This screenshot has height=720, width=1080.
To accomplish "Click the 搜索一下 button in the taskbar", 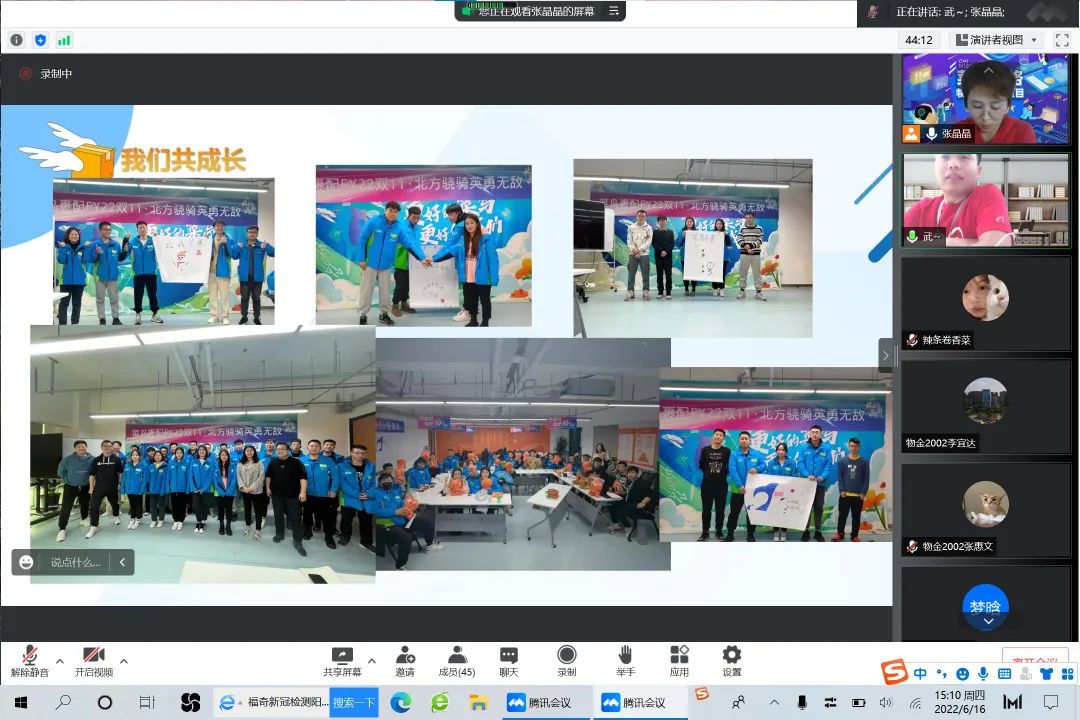I will coord(354,702).
